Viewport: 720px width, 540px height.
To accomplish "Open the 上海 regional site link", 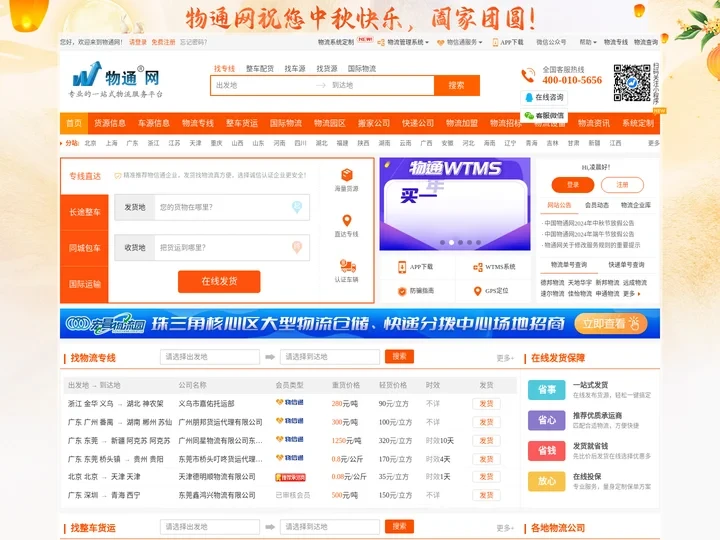I will (111, 143).
